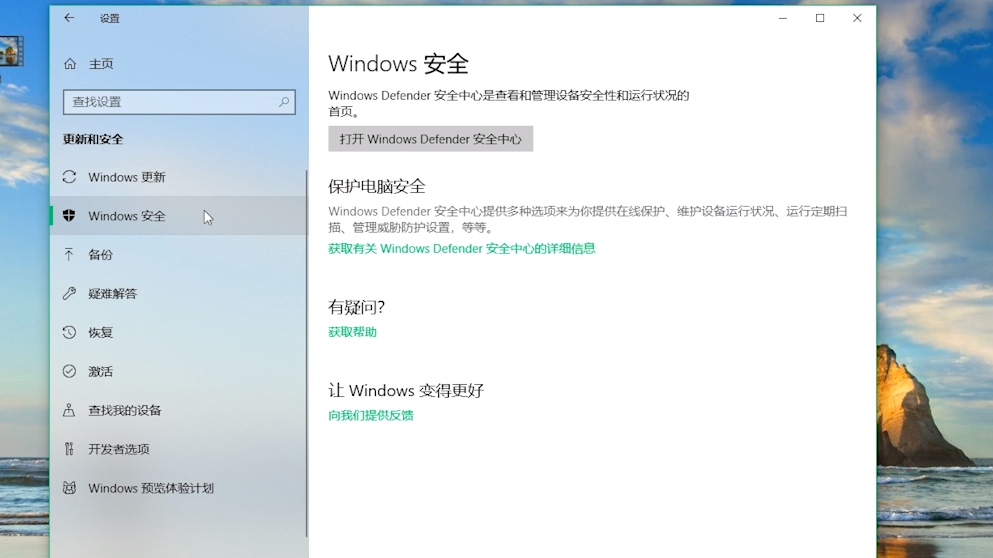Click the 疑难解答 wrench icon
The width and height of the screenshot is (993, 558).
69,293
